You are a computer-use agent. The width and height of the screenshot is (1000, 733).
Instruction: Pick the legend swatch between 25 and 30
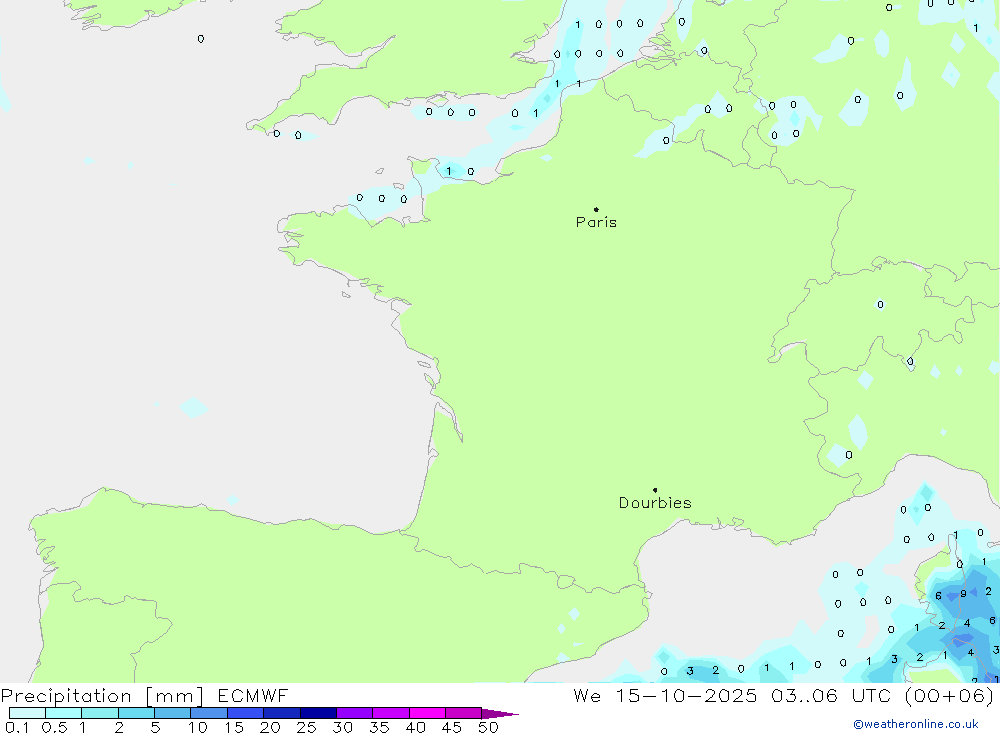318,713
